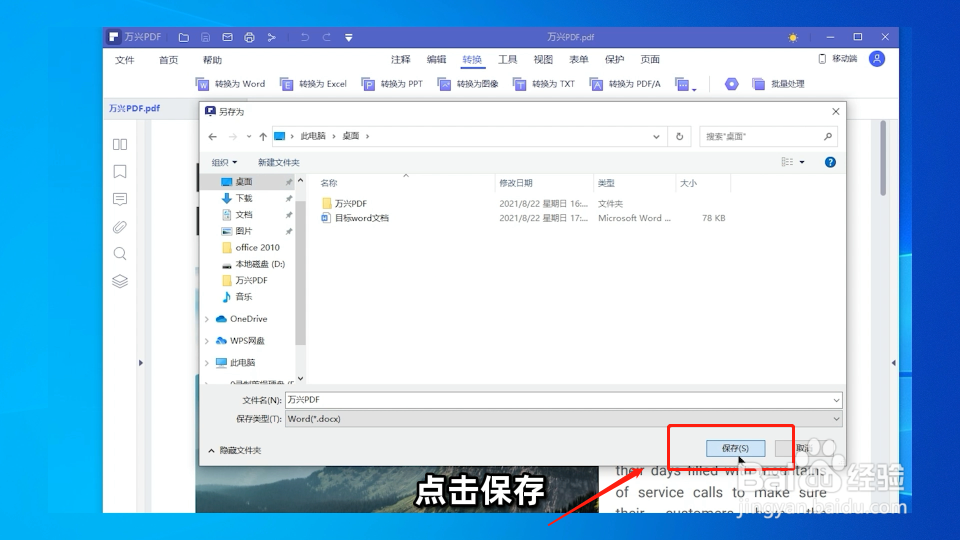Expand the WPS网盘 tree node
The height and width of the screenshot is (540, 960).
click(x=207, y=341)
